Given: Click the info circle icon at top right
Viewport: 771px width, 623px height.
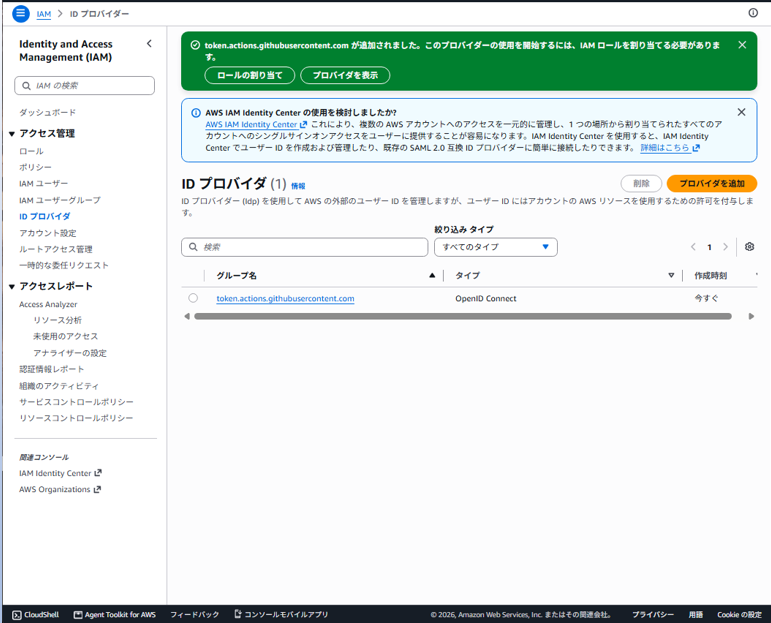Looking at the screenshot, I should coord(753,13).
